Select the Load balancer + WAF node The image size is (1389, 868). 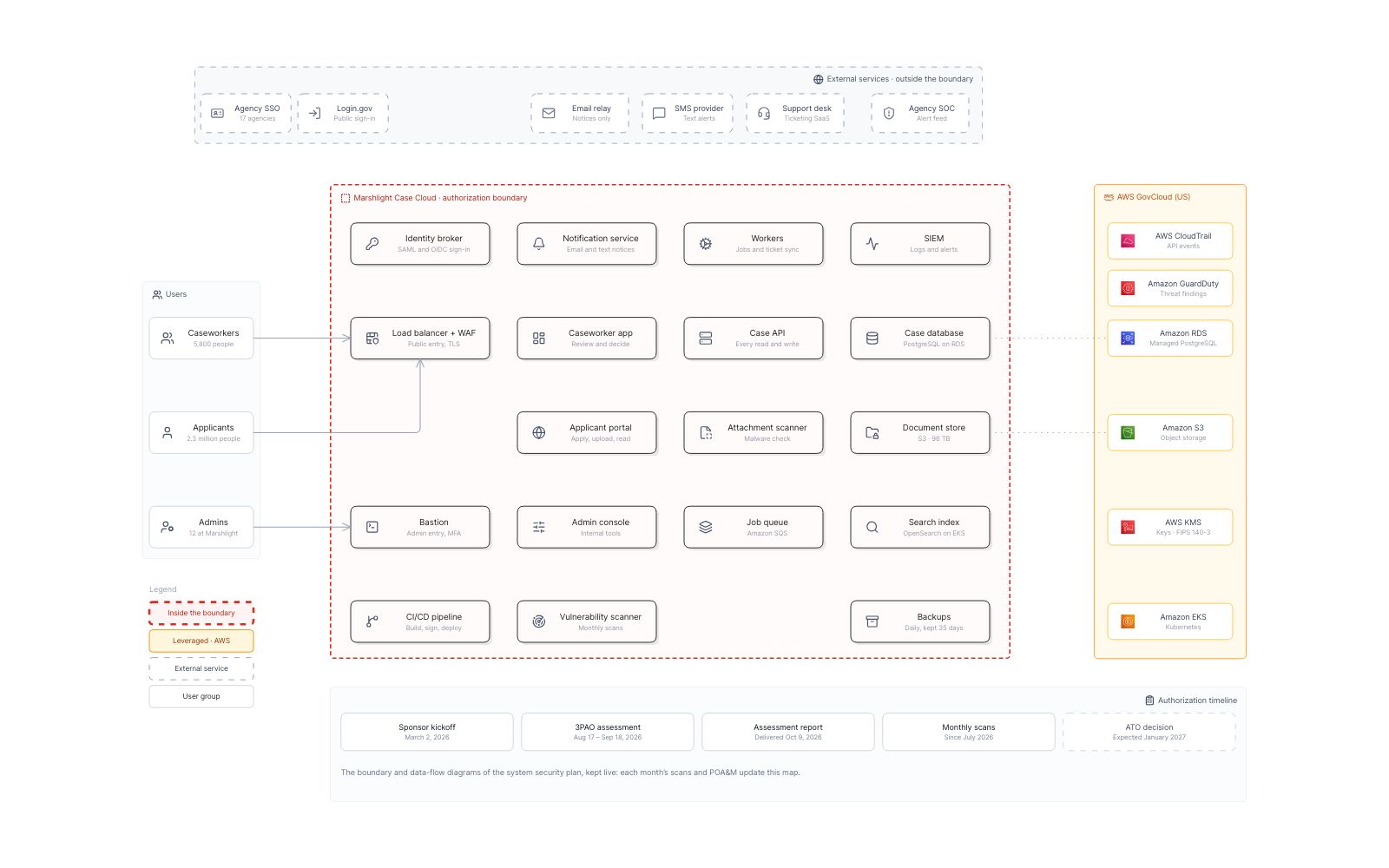coord(420,339)
